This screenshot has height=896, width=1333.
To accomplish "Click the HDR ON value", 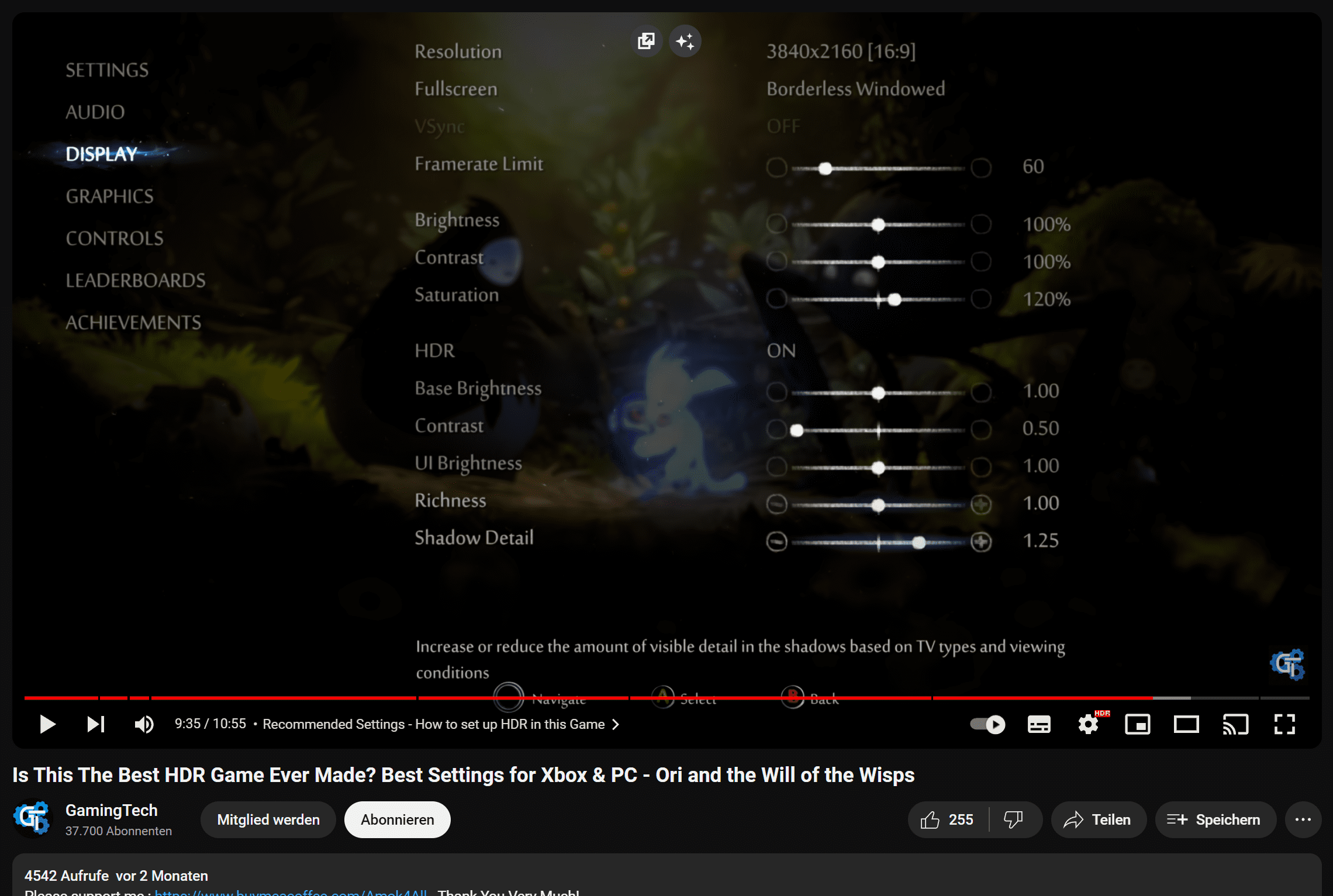I will [781, 351].
